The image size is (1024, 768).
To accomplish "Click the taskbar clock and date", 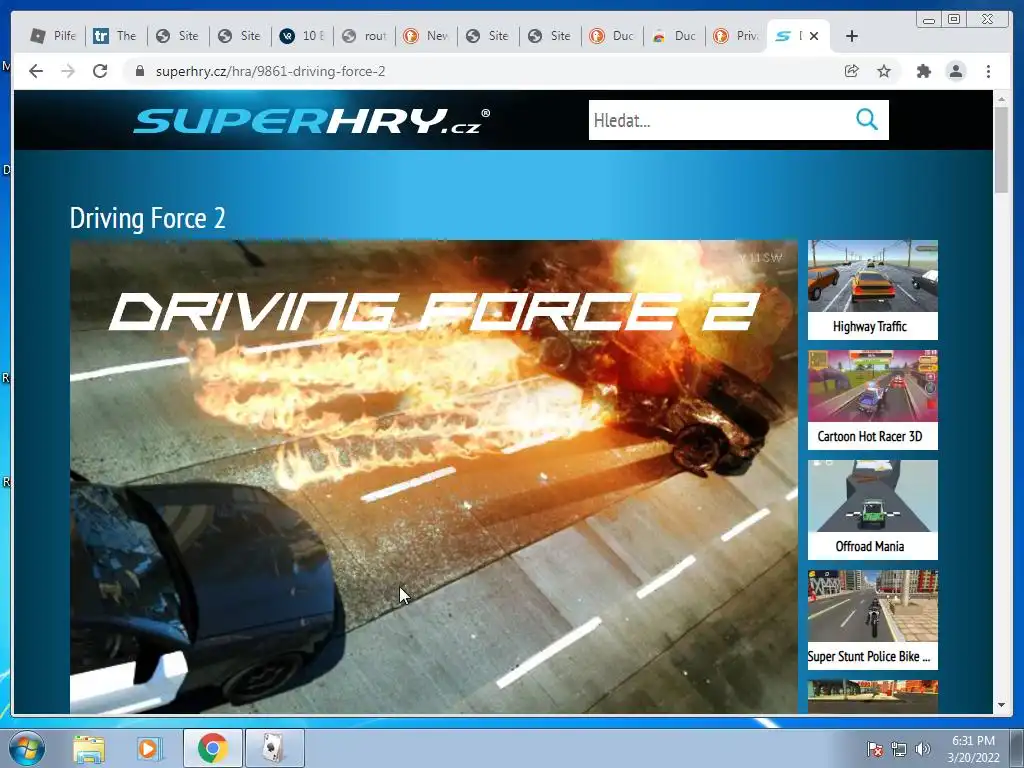I will [x=973, y=749].
